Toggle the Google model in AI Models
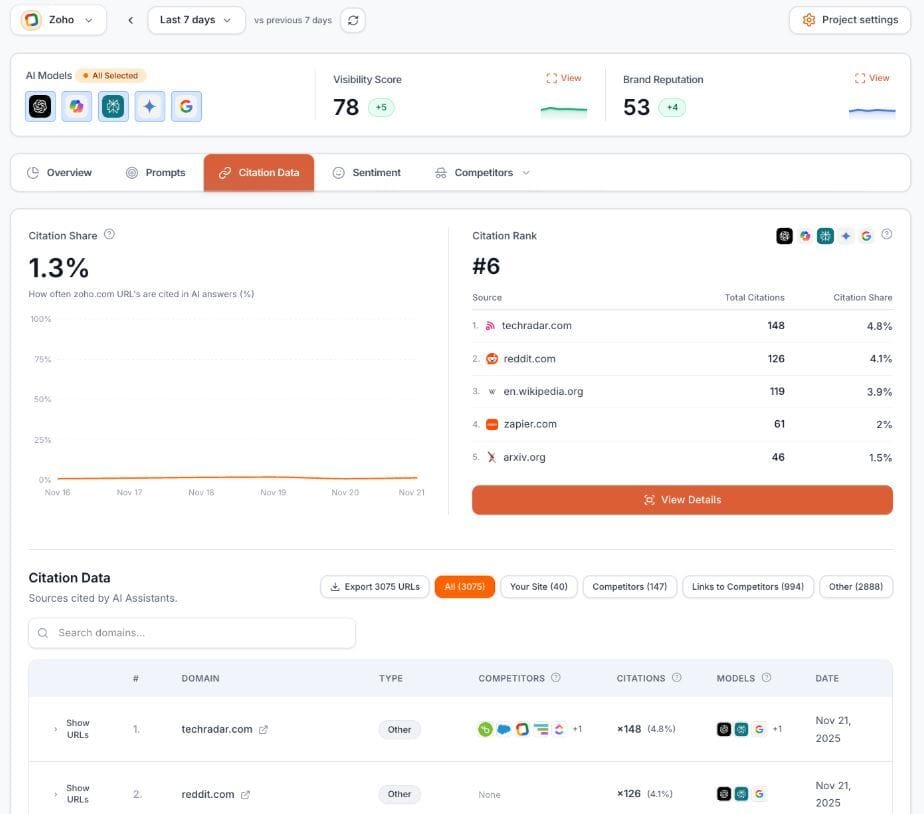 tap(186, 106)
